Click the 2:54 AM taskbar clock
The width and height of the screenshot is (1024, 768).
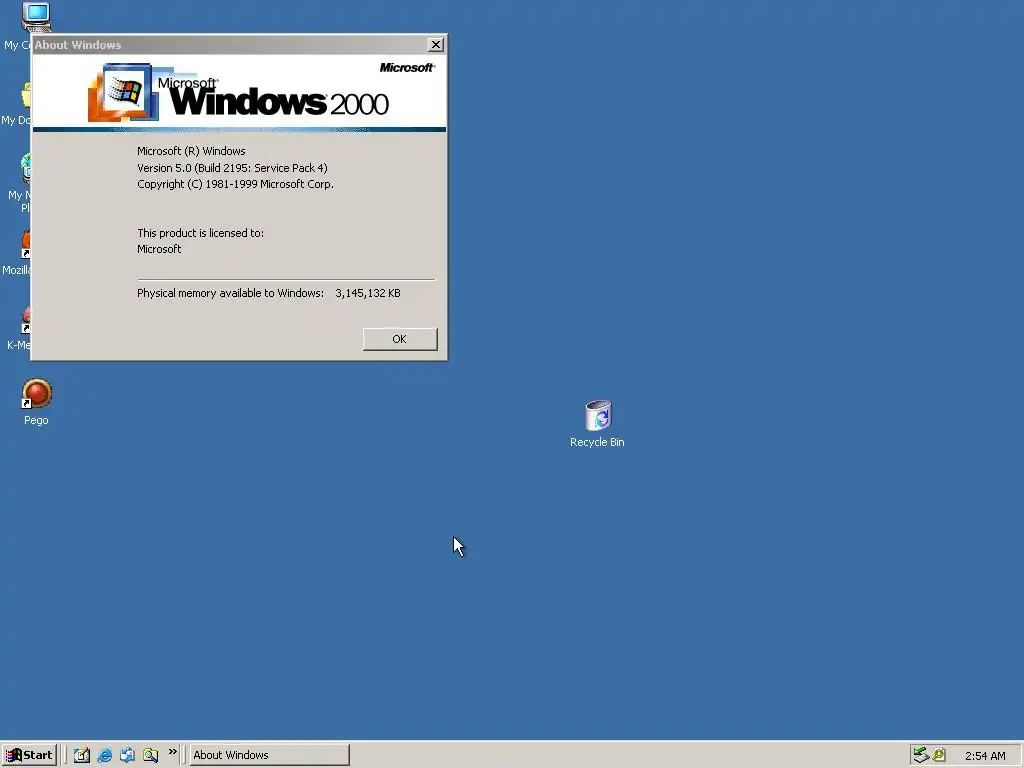pyautogui.click(x=985, y=756)
